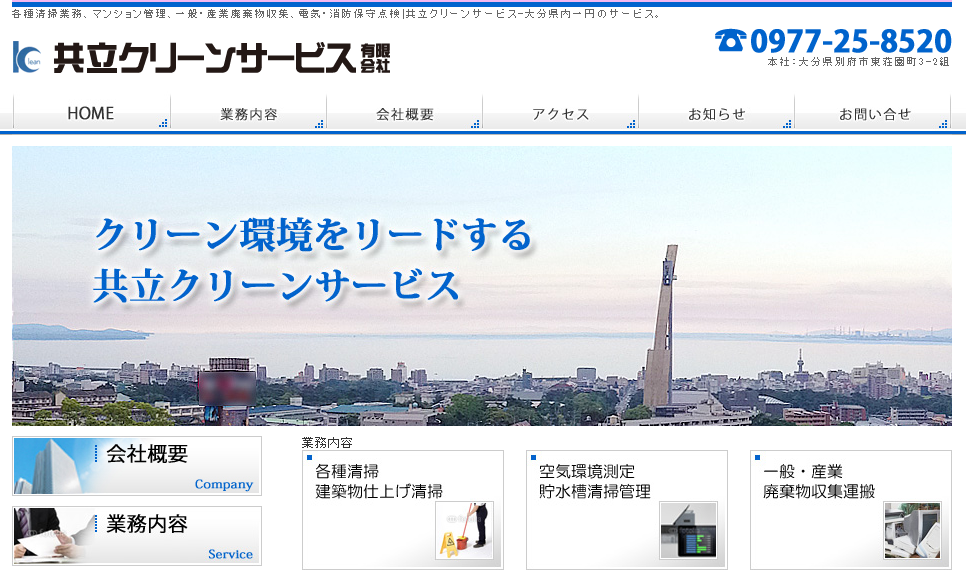The height and width of the screenshot is (575, 966).
Task: Open the 業務内容 navigation menu item
Action: (x=248, y=113)
